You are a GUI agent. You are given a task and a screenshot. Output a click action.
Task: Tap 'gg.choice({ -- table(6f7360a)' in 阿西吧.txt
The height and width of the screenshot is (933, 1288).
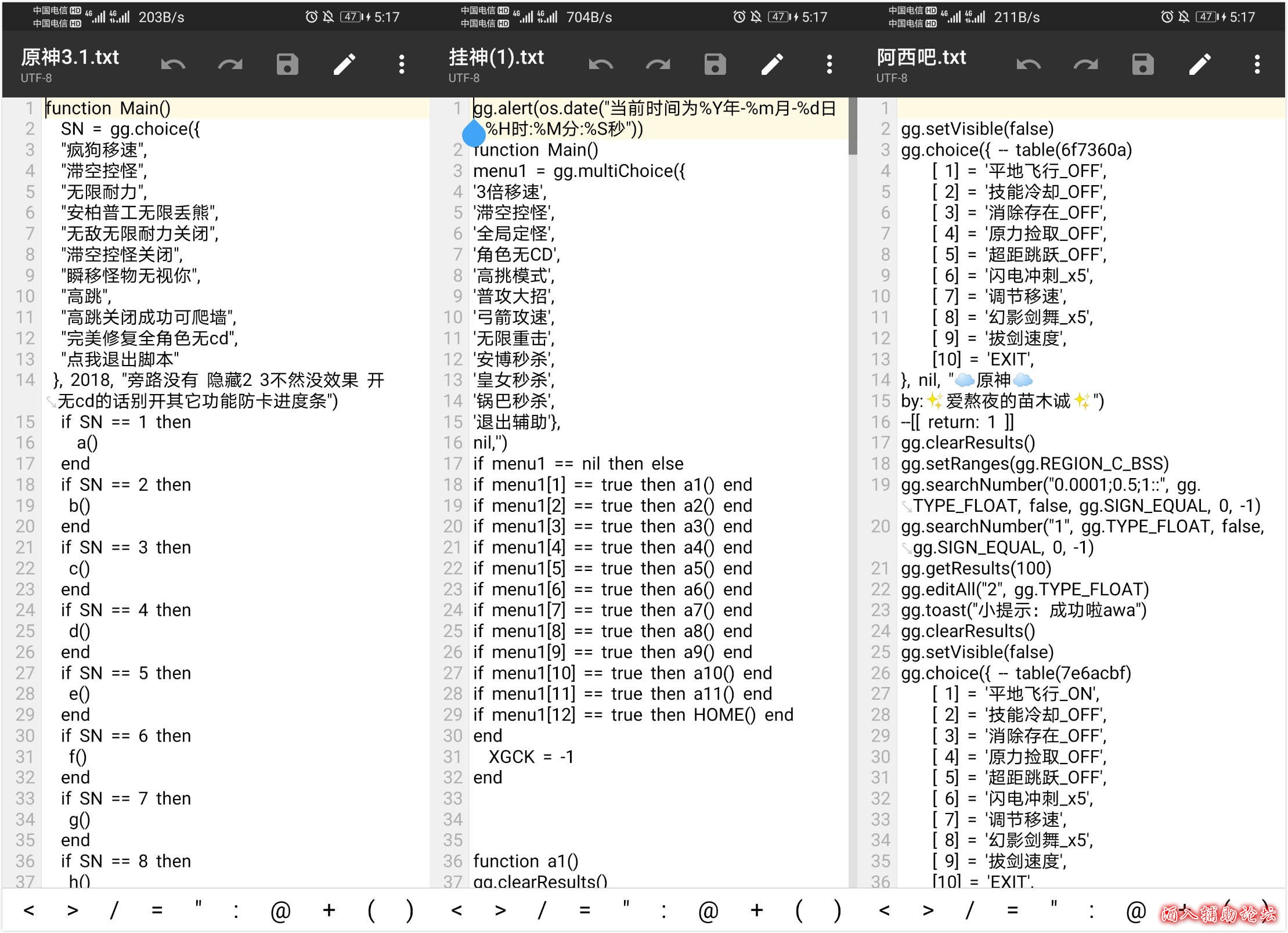1016,150
